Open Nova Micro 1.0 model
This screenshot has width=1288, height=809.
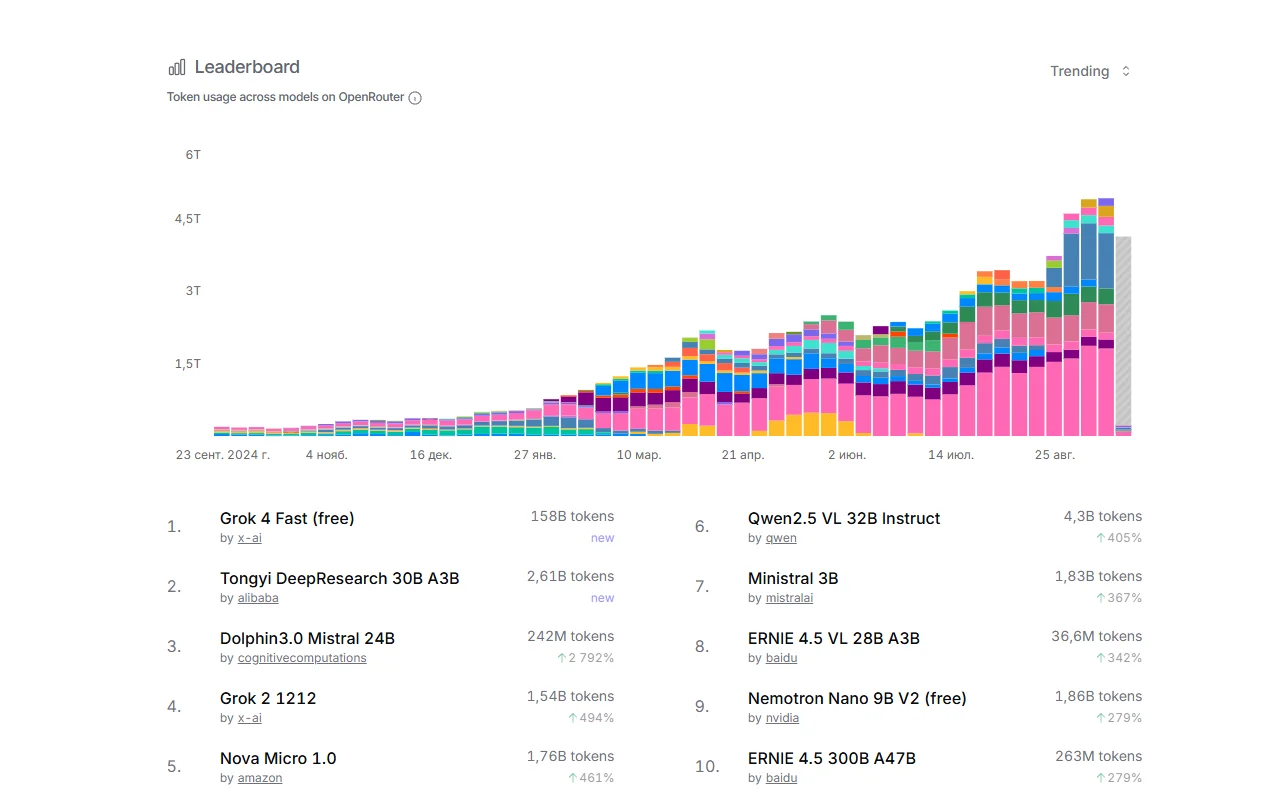pos(278,758)
